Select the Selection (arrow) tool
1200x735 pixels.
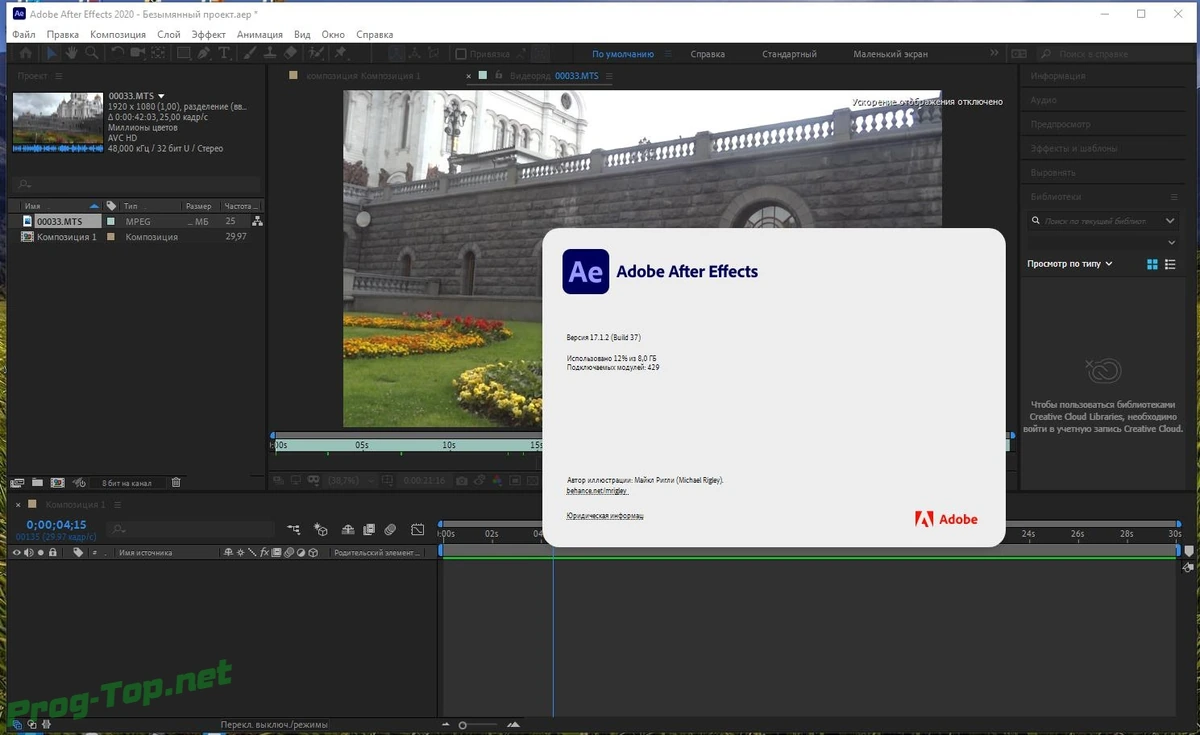coord(52,53)
